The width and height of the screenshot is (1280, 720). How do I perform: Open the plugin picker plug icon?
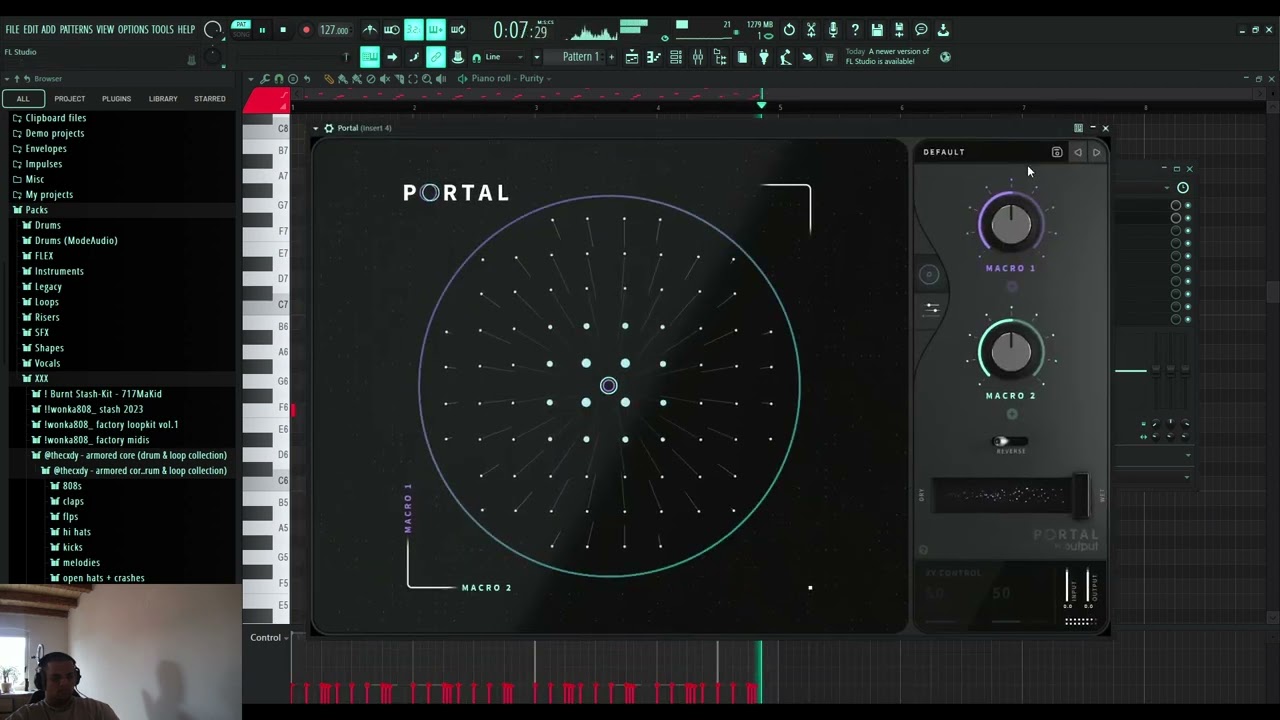764,57
